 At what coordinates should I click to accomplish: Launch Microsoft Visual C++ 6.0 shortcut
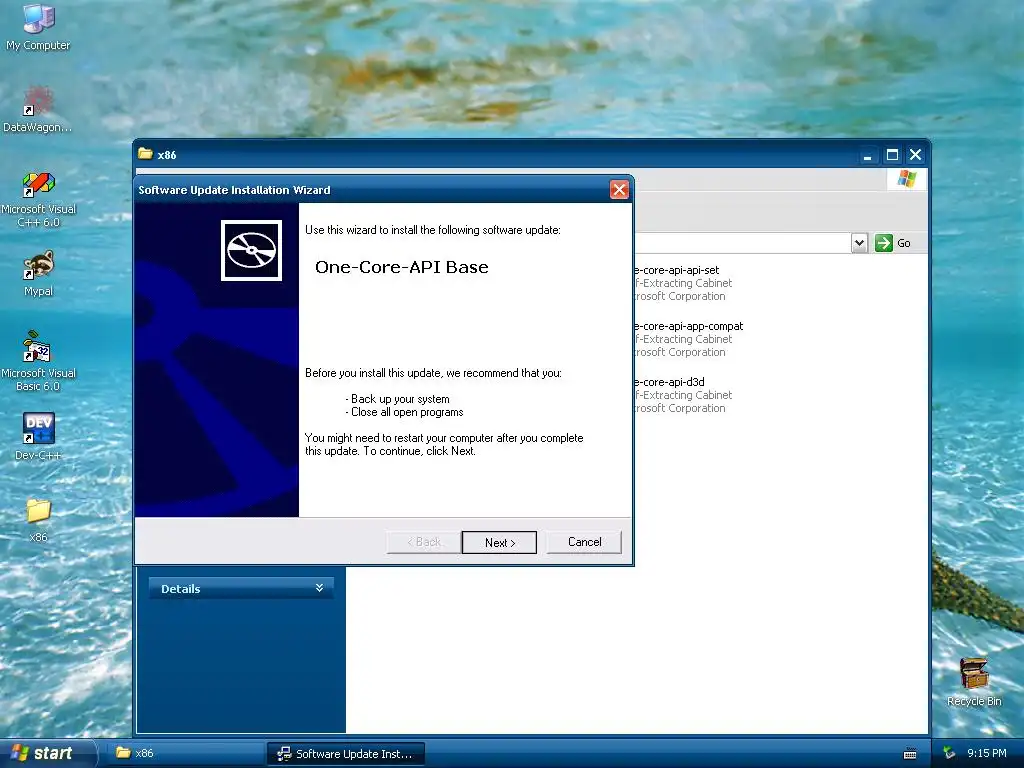tap(39, 199)
